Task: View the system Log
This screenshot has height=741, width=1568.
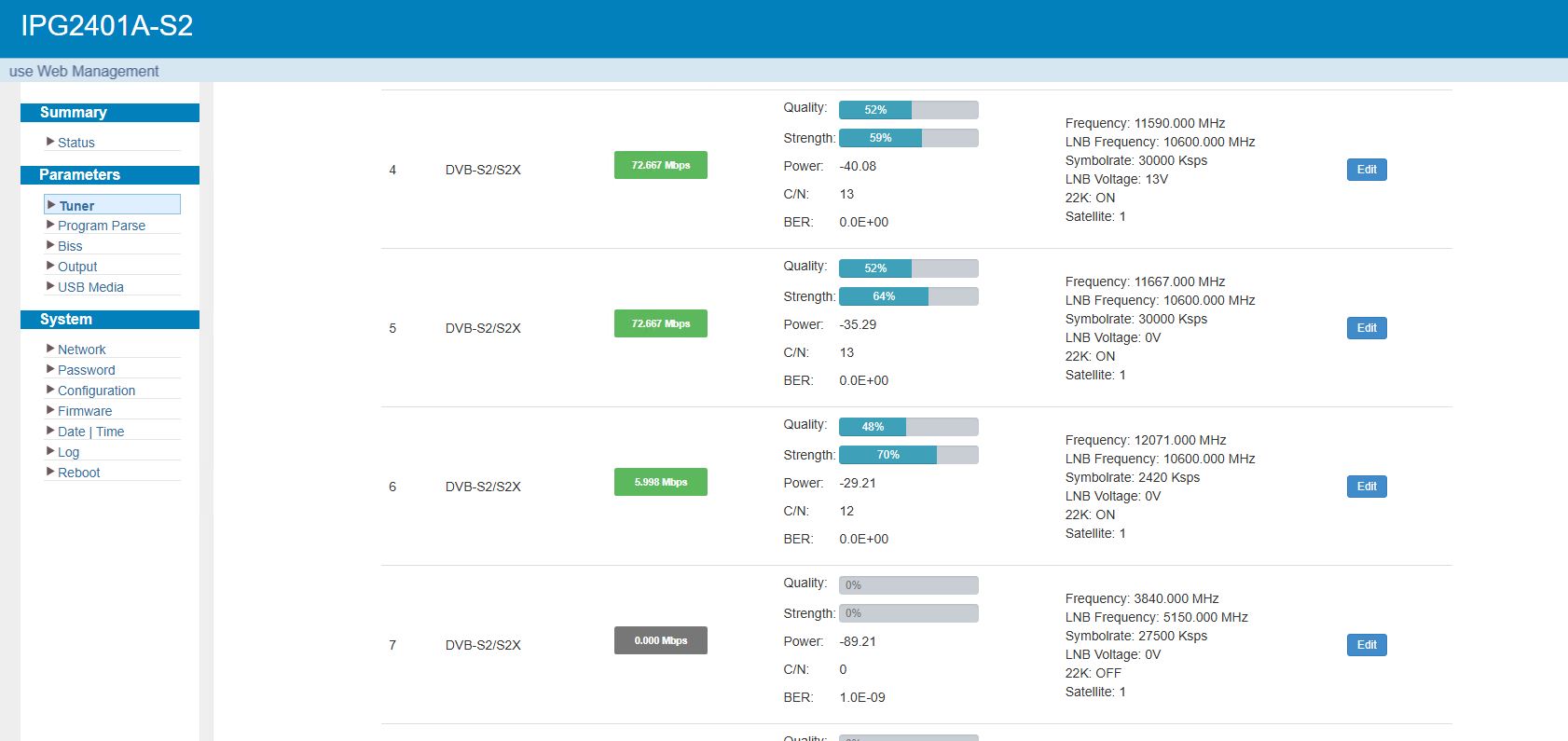Action: click(68, 452)
